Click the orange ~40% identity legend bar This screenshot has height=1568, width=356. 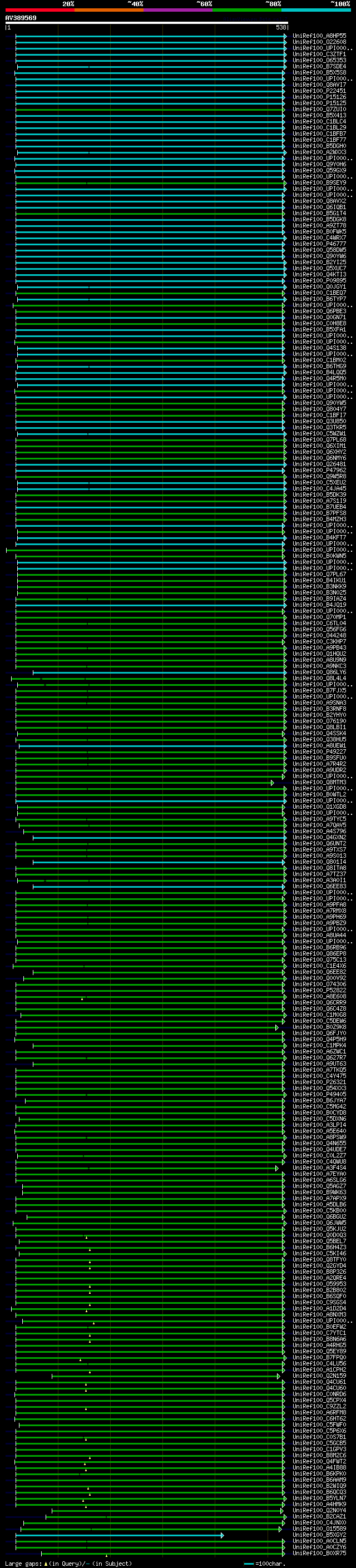(109, 10)
